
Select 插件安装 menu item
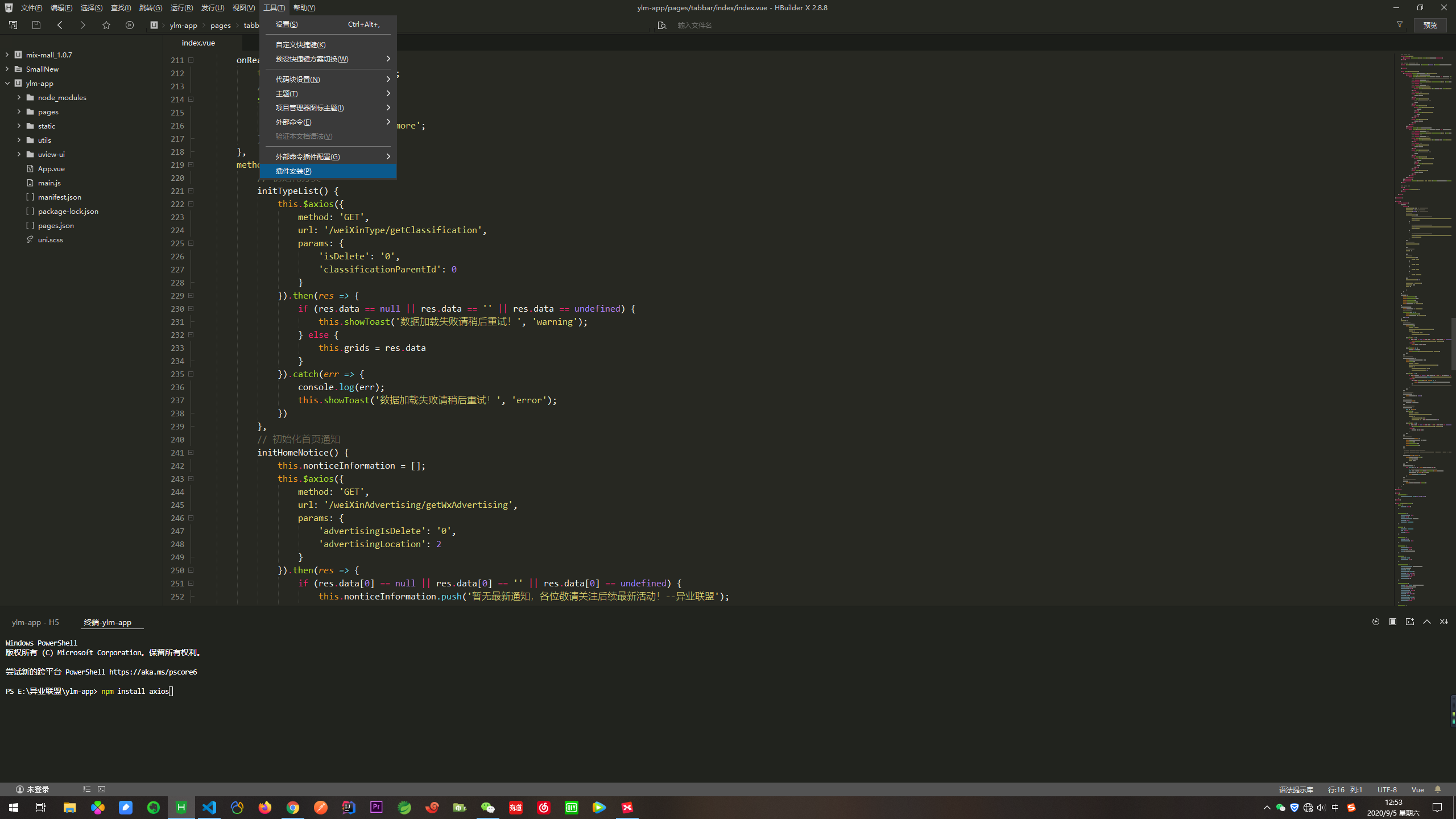328,171
